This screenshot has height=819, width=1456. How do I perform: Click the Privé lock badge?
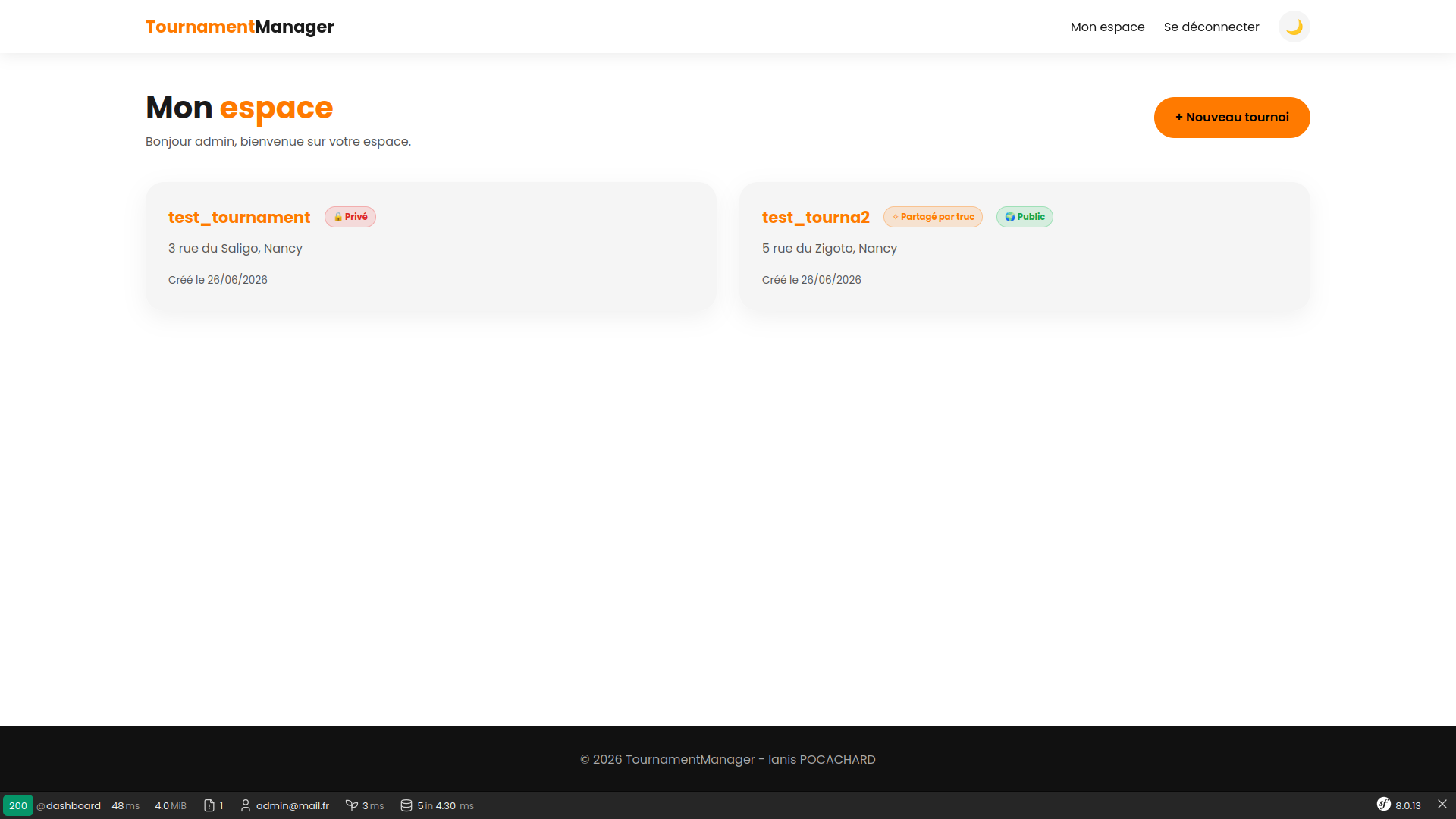coord(350,217)
